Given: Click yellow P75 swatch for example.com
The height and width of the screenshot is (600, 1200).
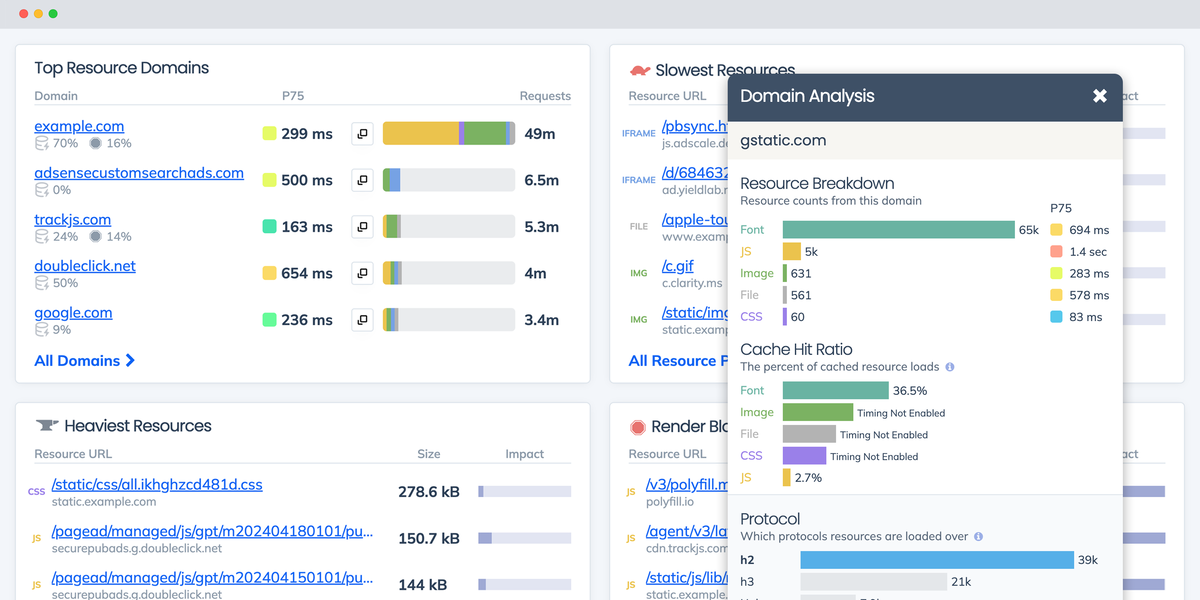Looking at the screenshot, I should click(x=269, y=133).
